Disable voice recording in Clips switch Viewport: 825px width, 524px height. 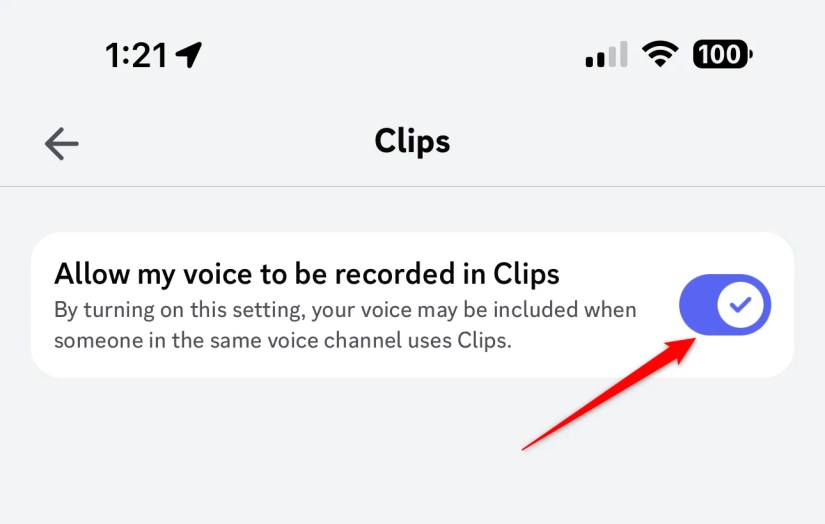point(725,305)
